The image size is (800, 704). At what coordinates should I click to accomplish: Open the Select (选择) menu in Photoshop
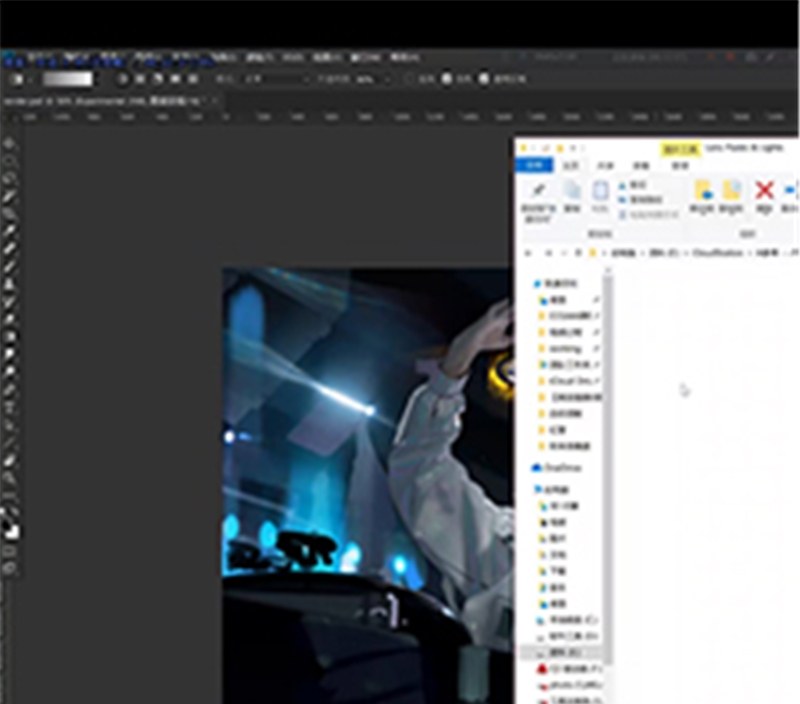pos(223,57)
